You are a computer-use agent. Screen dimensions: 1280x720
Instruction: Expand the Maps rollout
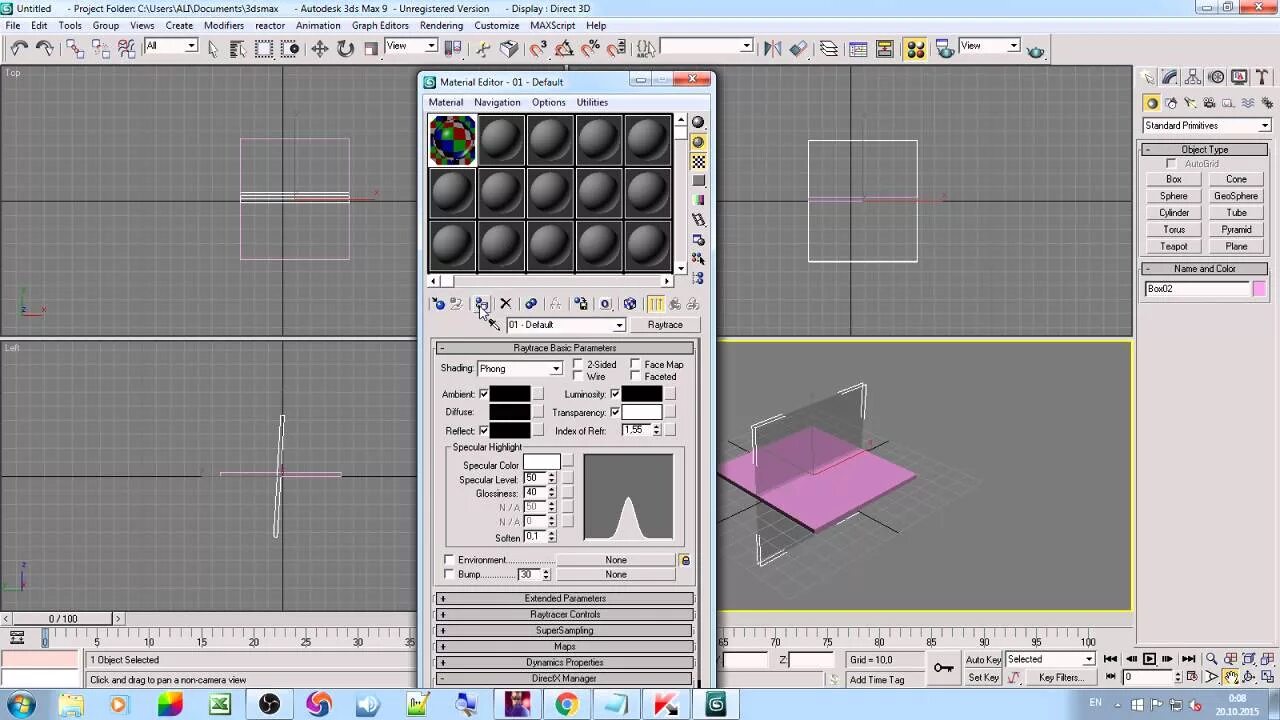pyautogui.click(x=565, y=647)
